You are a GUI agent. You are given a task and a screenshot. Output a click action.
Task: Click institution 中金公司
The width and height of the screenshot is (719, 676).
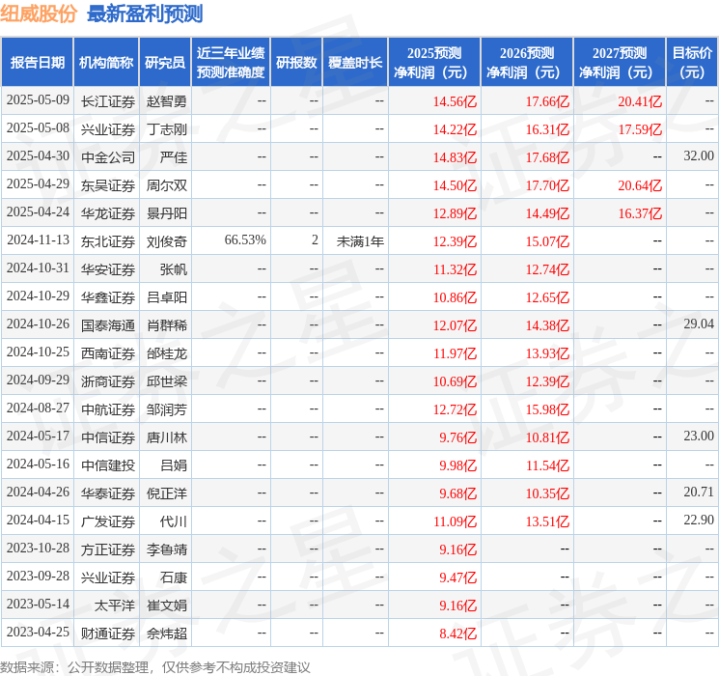pos(108,157)
